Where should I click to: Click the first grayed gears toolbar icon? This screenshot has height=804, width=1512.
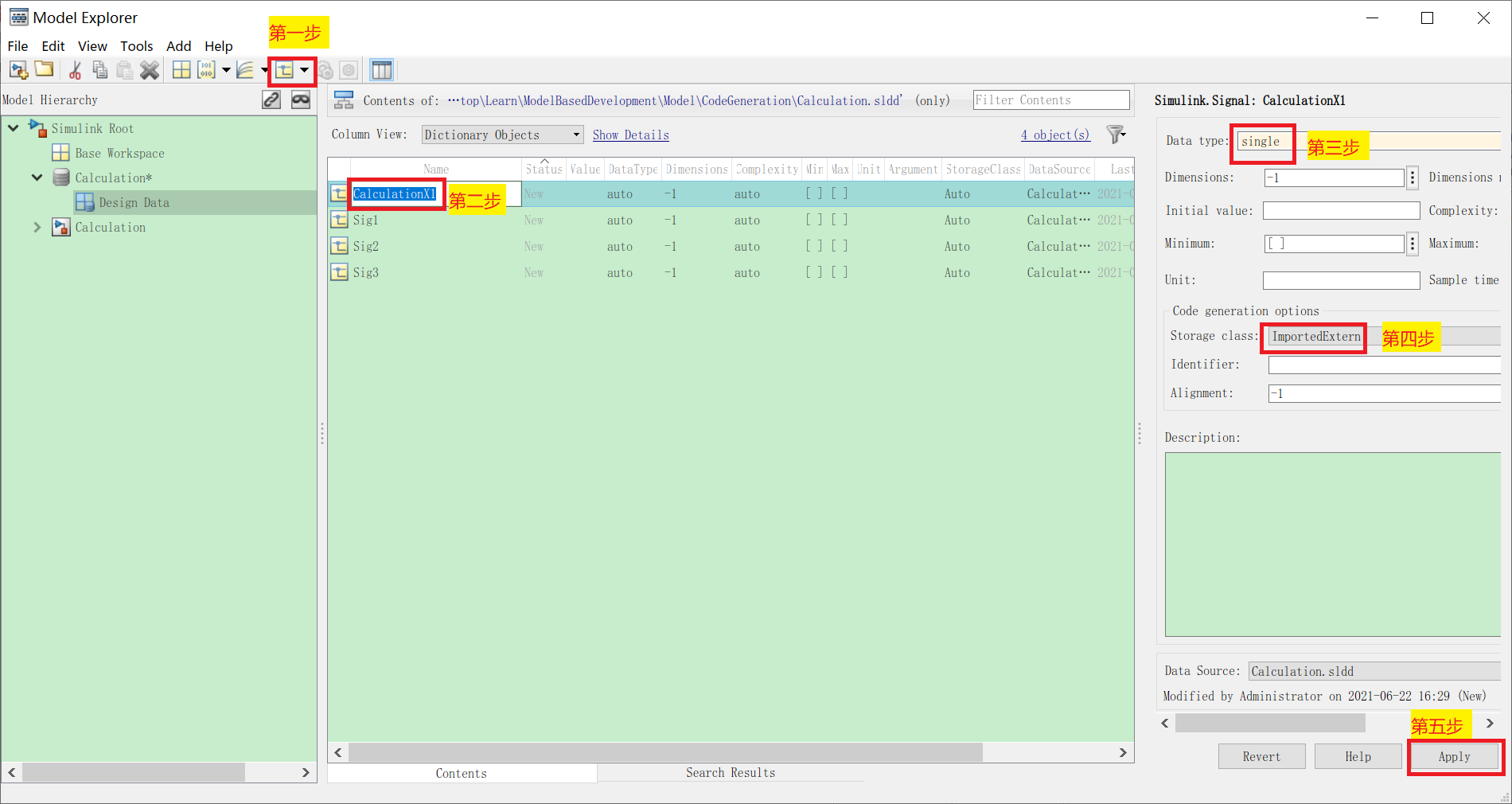325,70
